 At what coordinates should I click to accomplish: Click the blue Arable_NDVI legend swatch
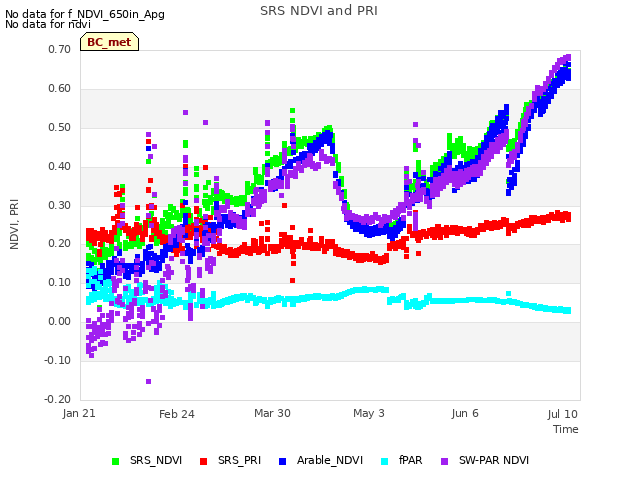[282, 461]
